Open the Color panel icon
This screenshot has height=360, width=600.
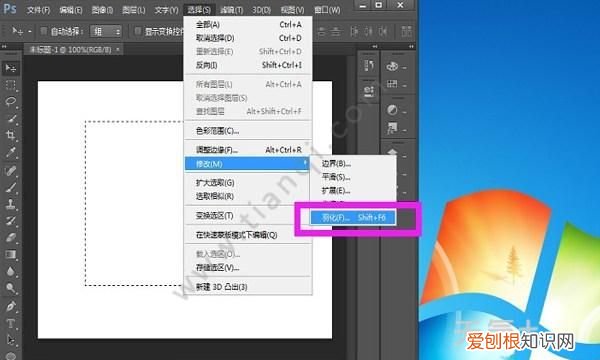point(392,66)
